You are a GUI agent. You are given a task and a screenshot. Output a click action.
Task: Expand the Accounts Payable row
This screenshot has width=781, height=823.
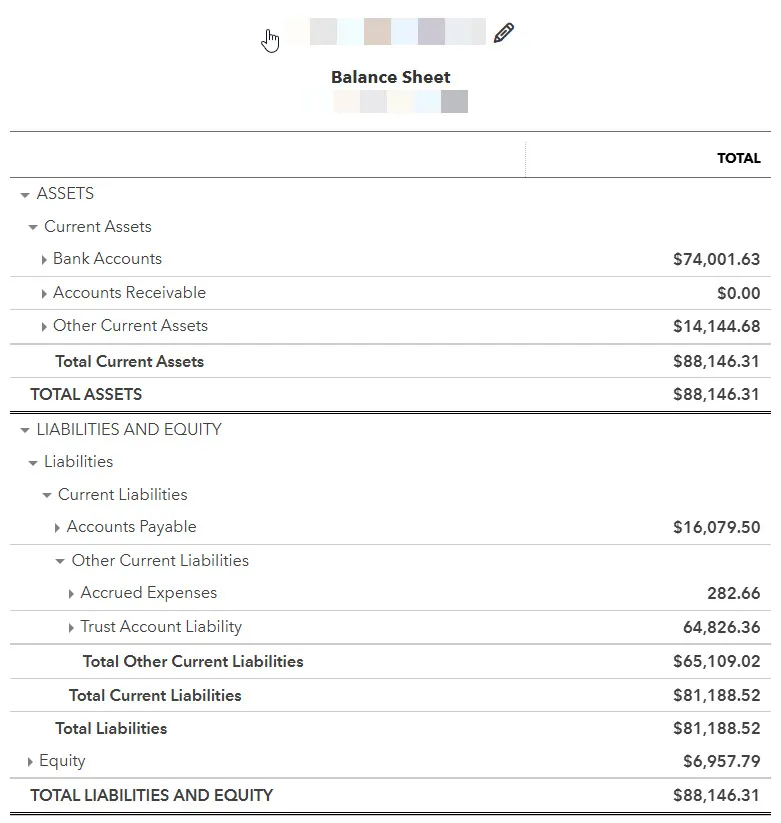tap(57, 528)
